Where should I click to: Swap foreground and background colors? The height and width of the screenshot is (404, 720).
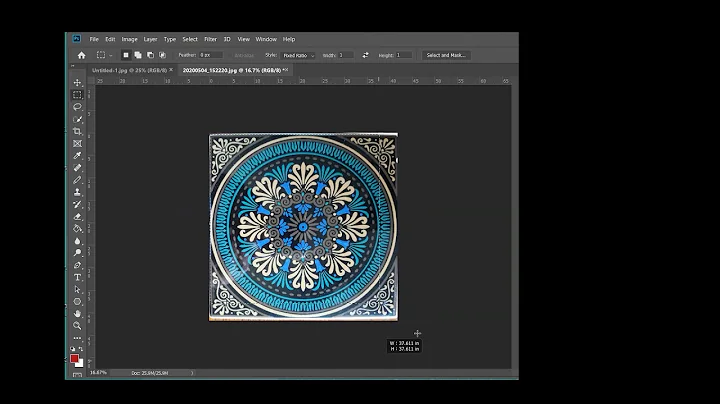point(81,349)
